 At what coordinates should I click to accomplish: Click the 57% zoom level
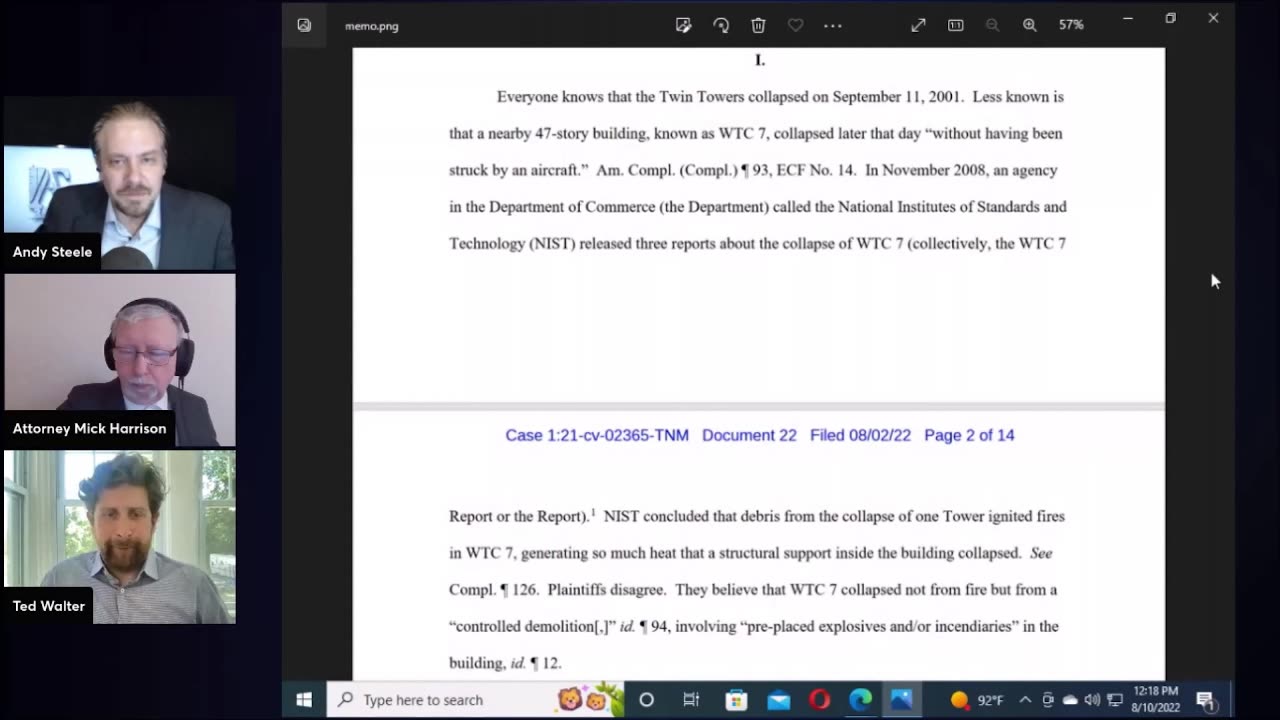click(x=1071, y=25)
